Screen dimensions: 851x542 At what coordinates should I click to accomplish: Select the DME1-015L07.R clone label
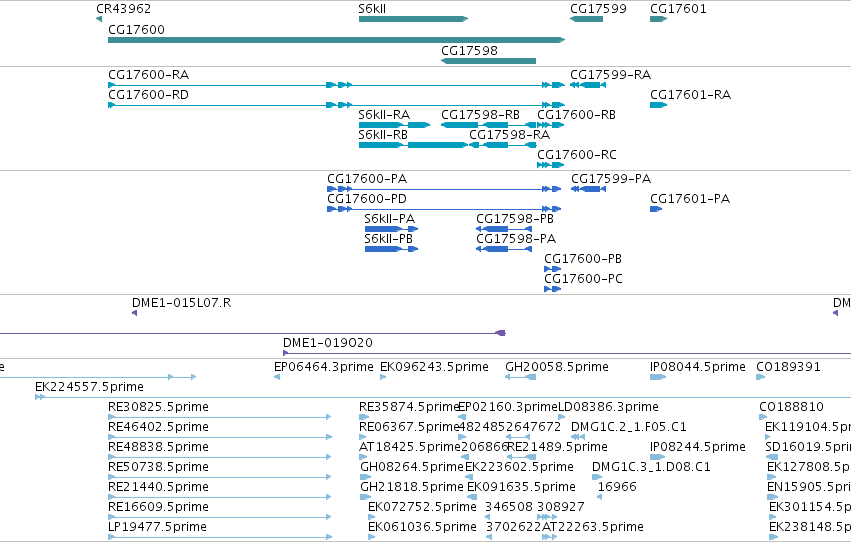tap(181, 303)
